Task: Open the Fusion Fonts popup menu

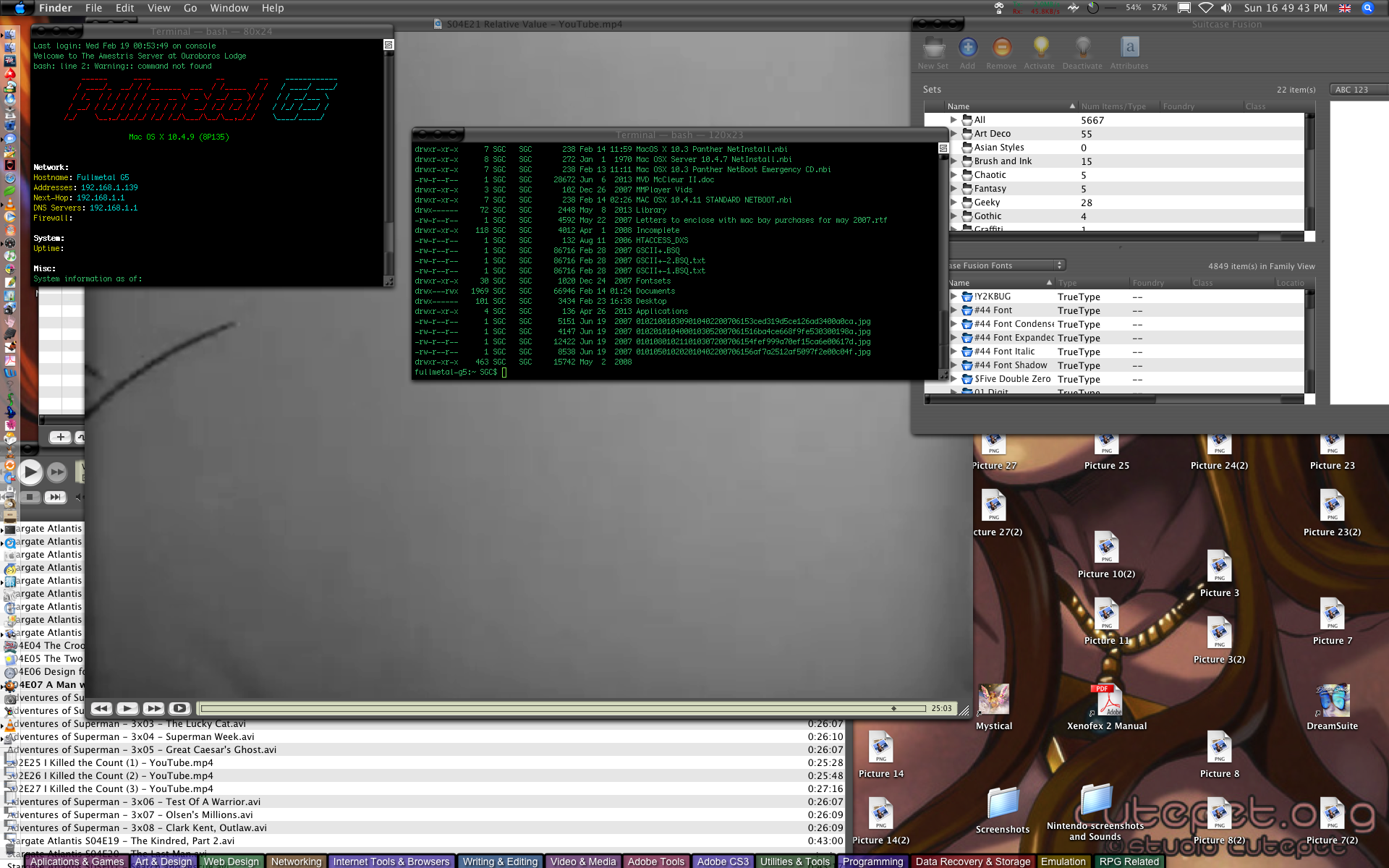Action: pos(1007,265)
